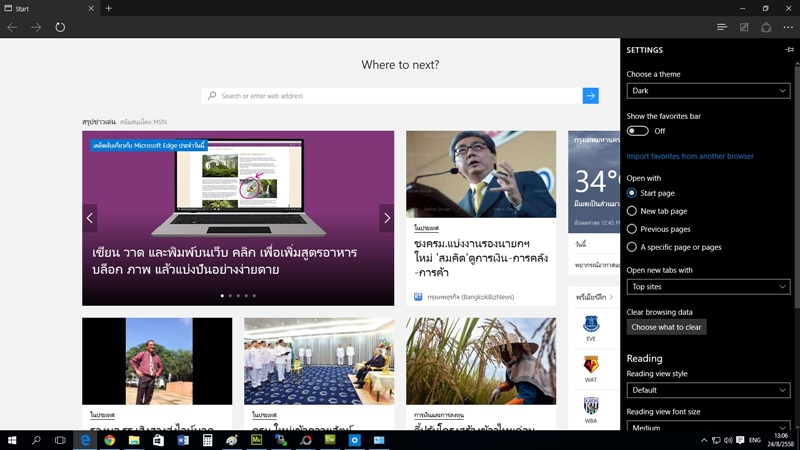This screenshot has height=450, width=800.
Task: Open Windows Start menu
Action: click(12, 440)
